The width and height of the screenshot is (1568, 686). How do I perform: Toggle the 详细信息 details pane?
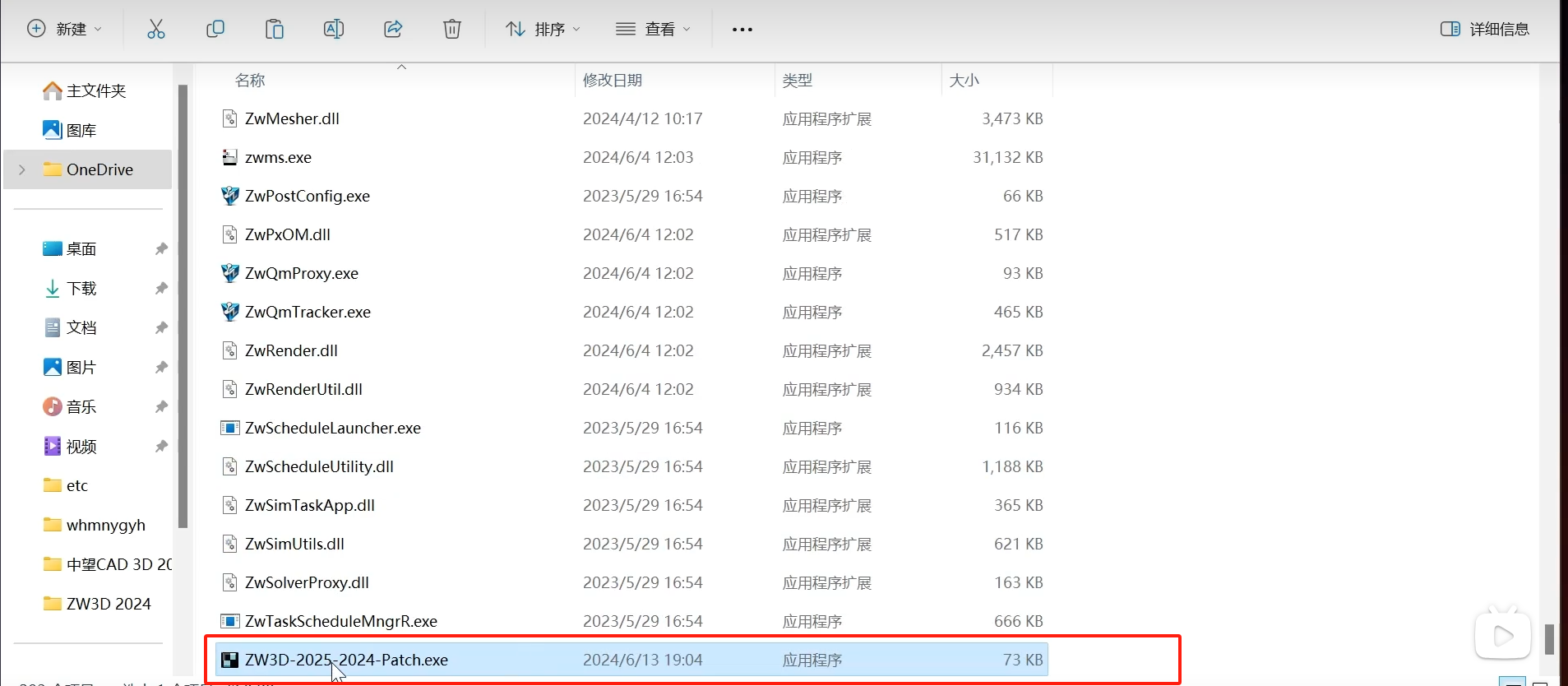pos(1485,30)
